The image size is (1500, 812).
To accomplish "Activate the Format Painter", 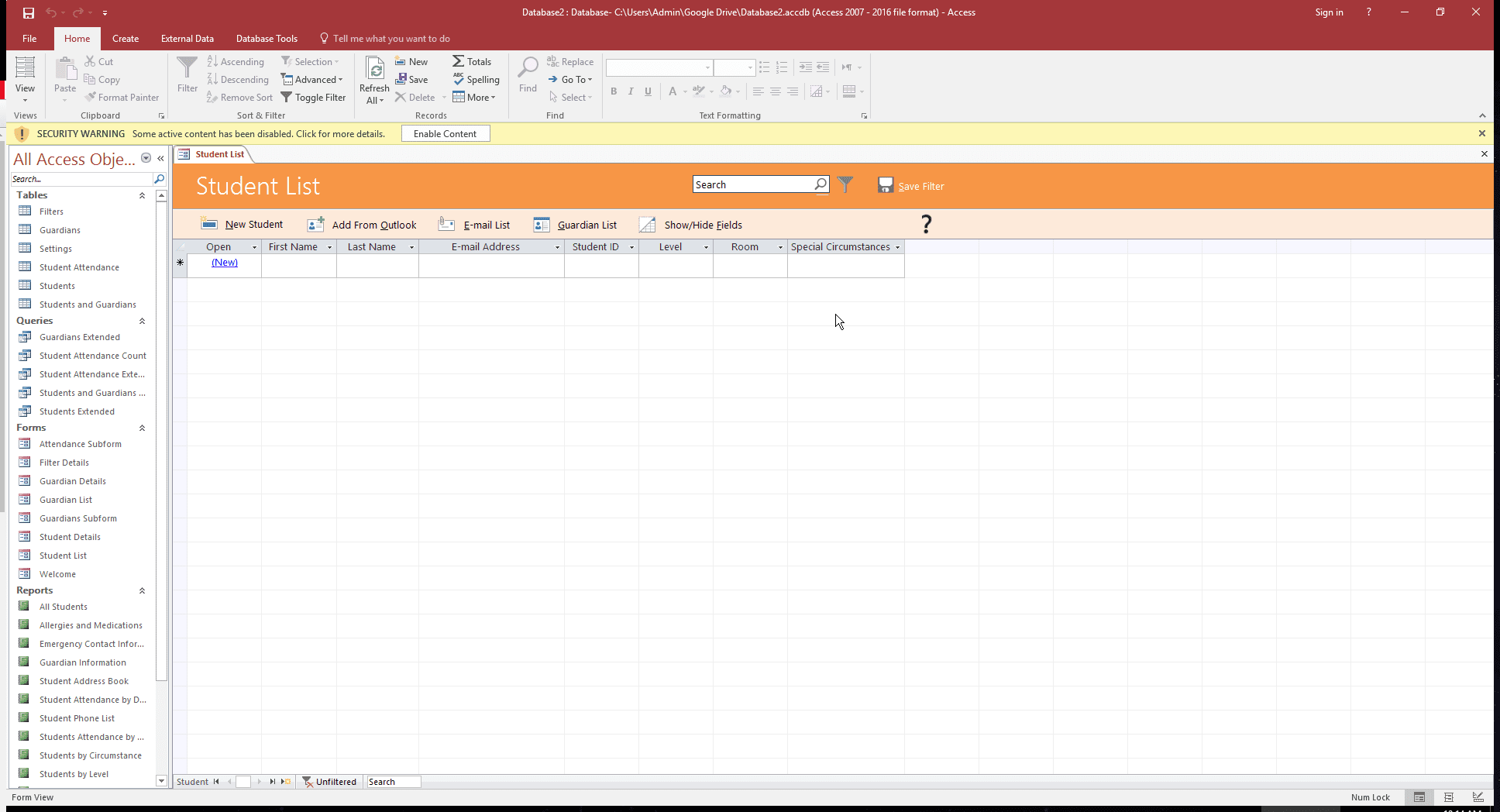I will [122, 97].
